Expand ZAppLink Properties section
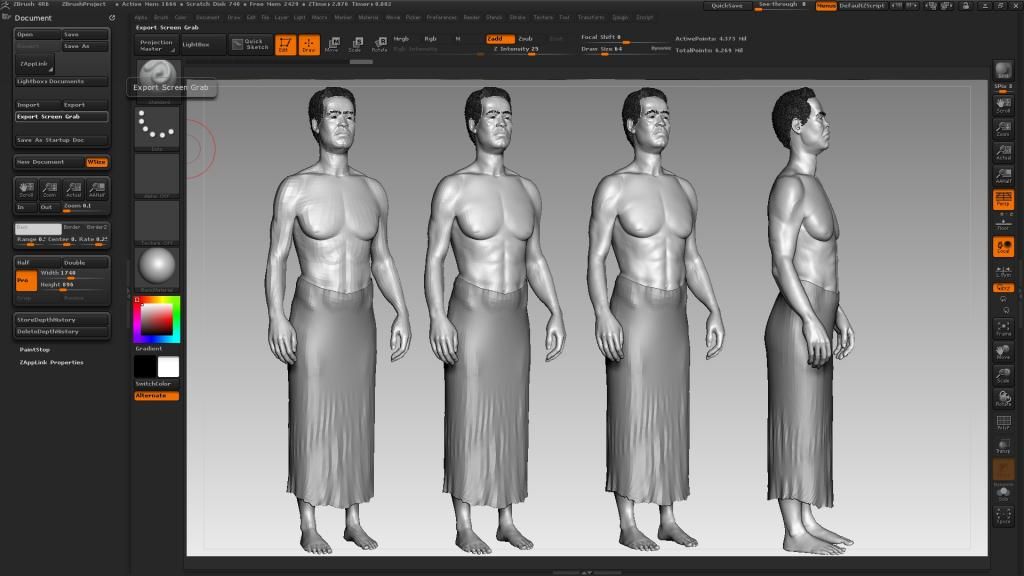This screenshot has height=576, width=1024. coord(52,362)
